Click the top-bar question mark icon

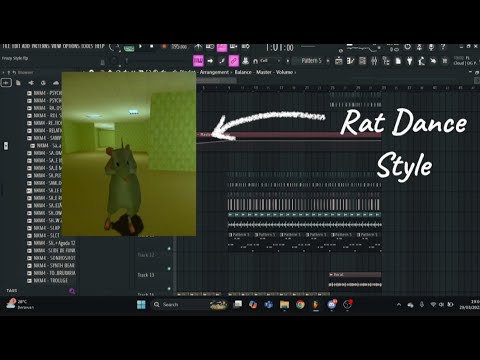[443, 47]
